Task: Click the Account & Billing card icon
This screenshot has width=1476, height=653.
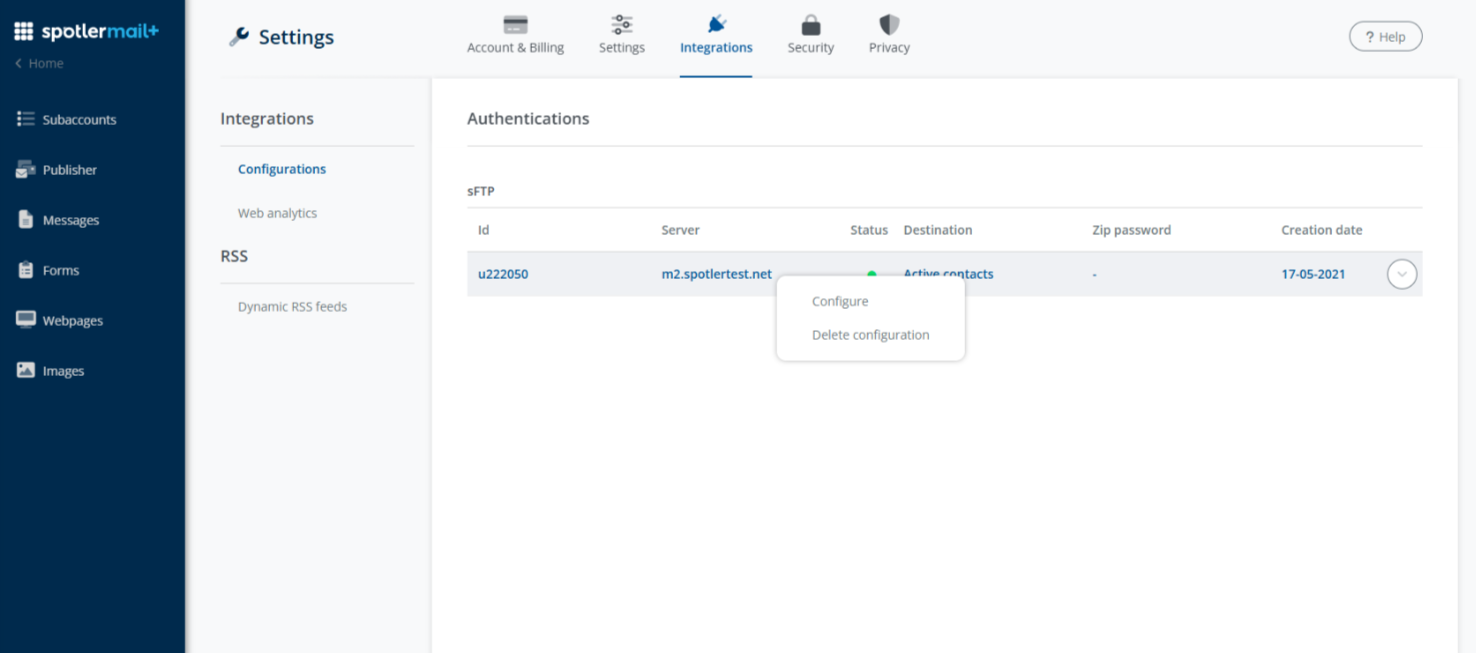Action: click(x=515, y=25)
